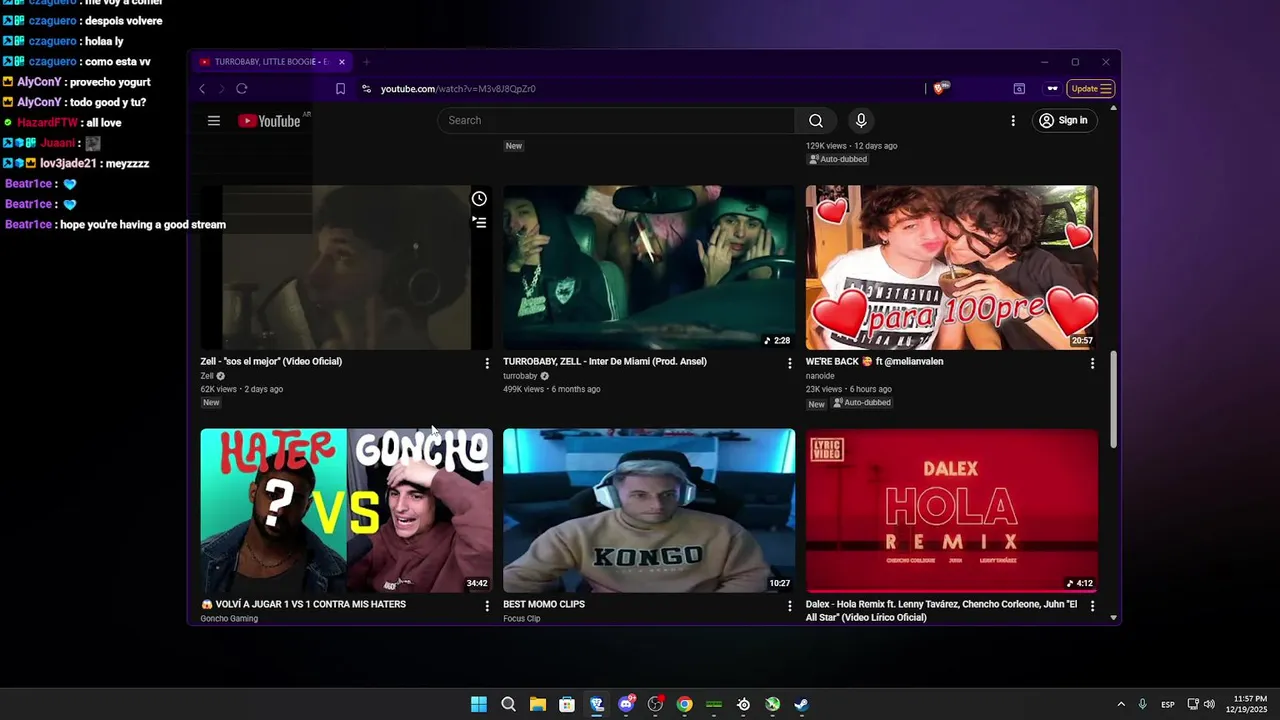Add Zell video to queue
The height and width of the screenshot is (720, 1280).
pyautogui.click(x=480, y=223)
